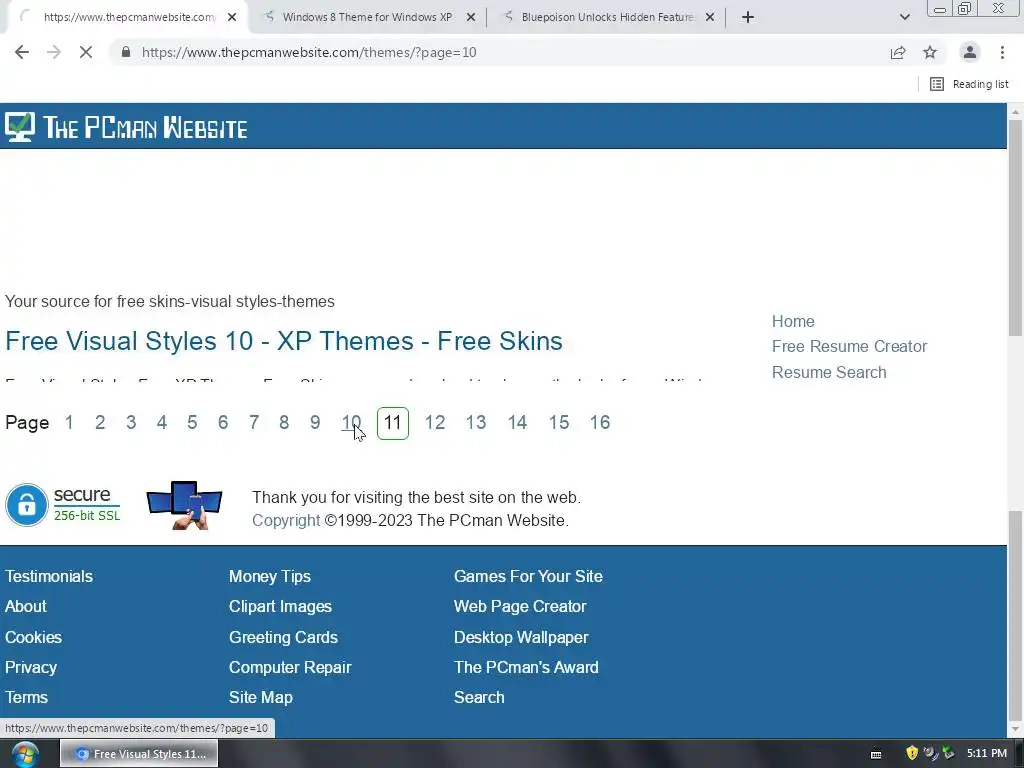Image resolution: width=1024 pixels, height=768 pixels.
Task: Open Web Page Creator link
Action: click(520, 607)
